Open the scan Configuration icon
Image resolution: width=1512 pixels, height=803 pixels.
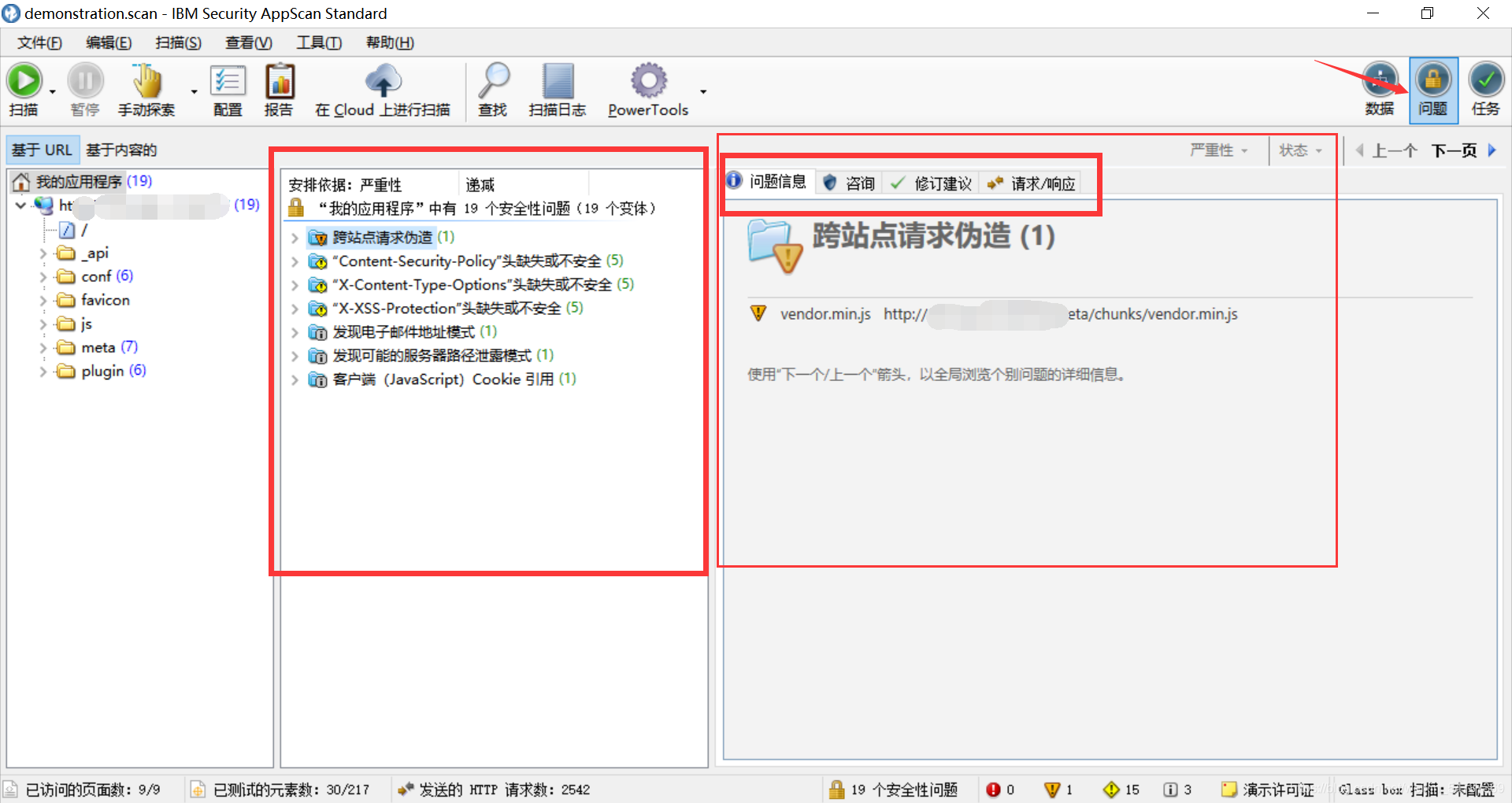(x=228, y=81)
